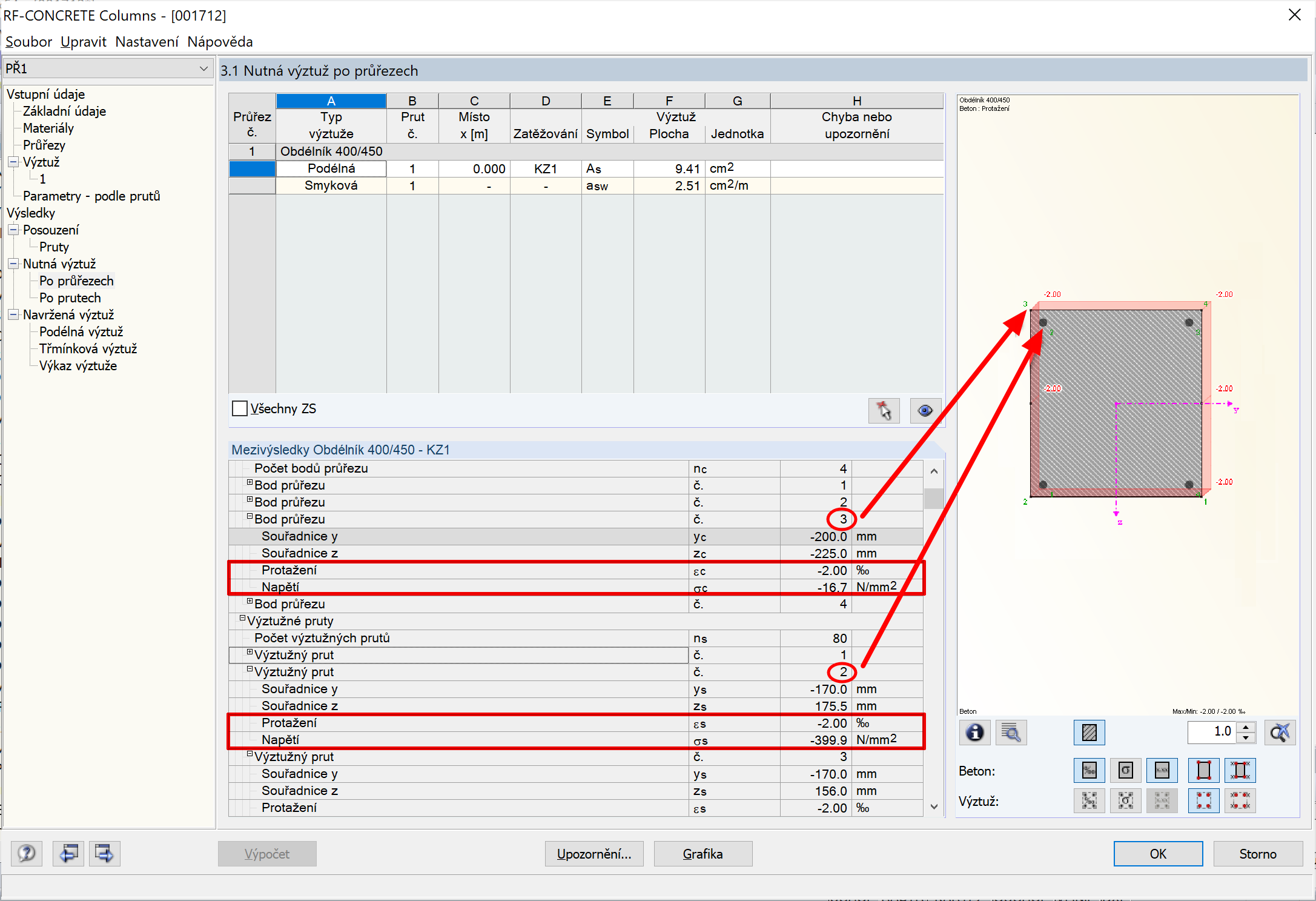Go to previous table arrow icon
Image resolution: width=1316 pixels, height=901 pixels.
[68, 854]
